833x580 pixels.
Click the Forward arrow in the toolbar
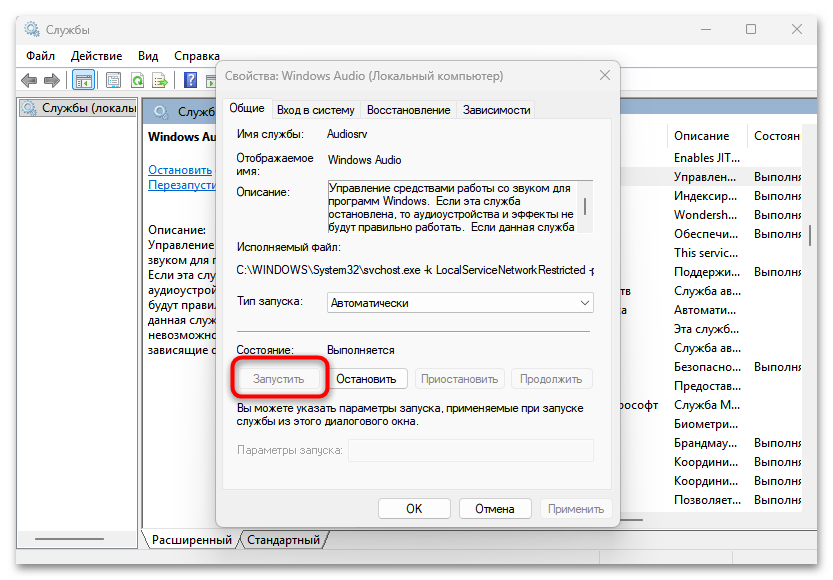click(x=51, y=80)
